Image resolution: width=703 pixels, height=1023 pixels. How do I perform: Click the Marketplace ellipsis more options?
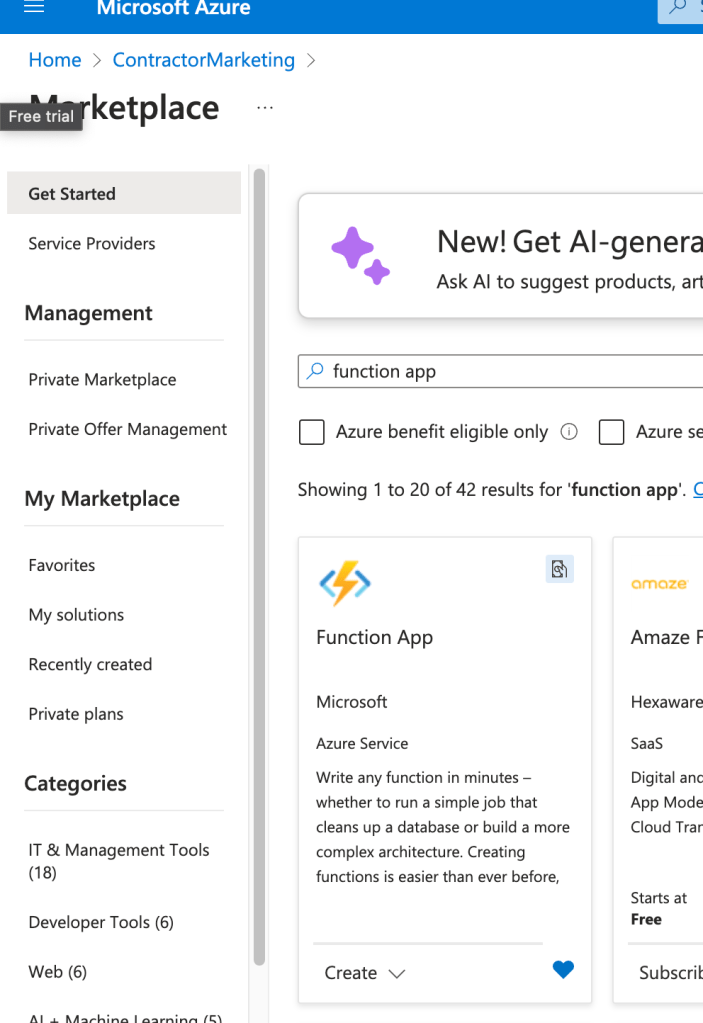point(265,108)
